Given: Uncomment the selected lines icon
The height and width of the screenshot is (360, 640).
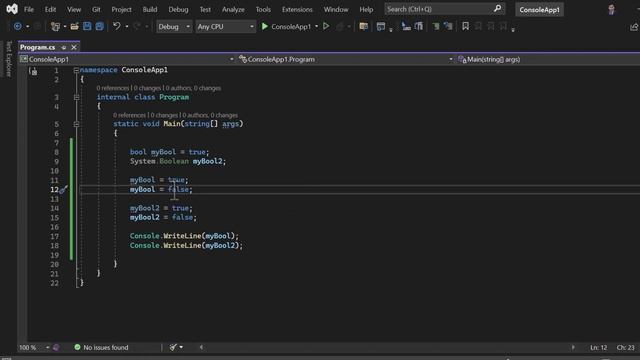Looking at the screenshot, I should (x=448, y=27).
